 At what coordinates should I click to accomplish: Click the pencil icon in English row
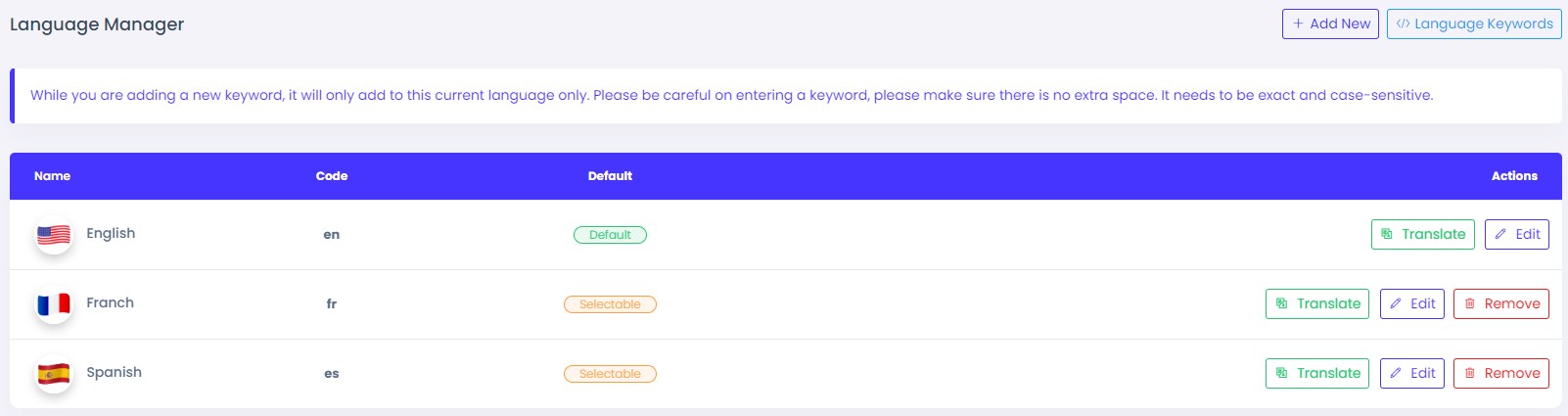(1500, 235)
